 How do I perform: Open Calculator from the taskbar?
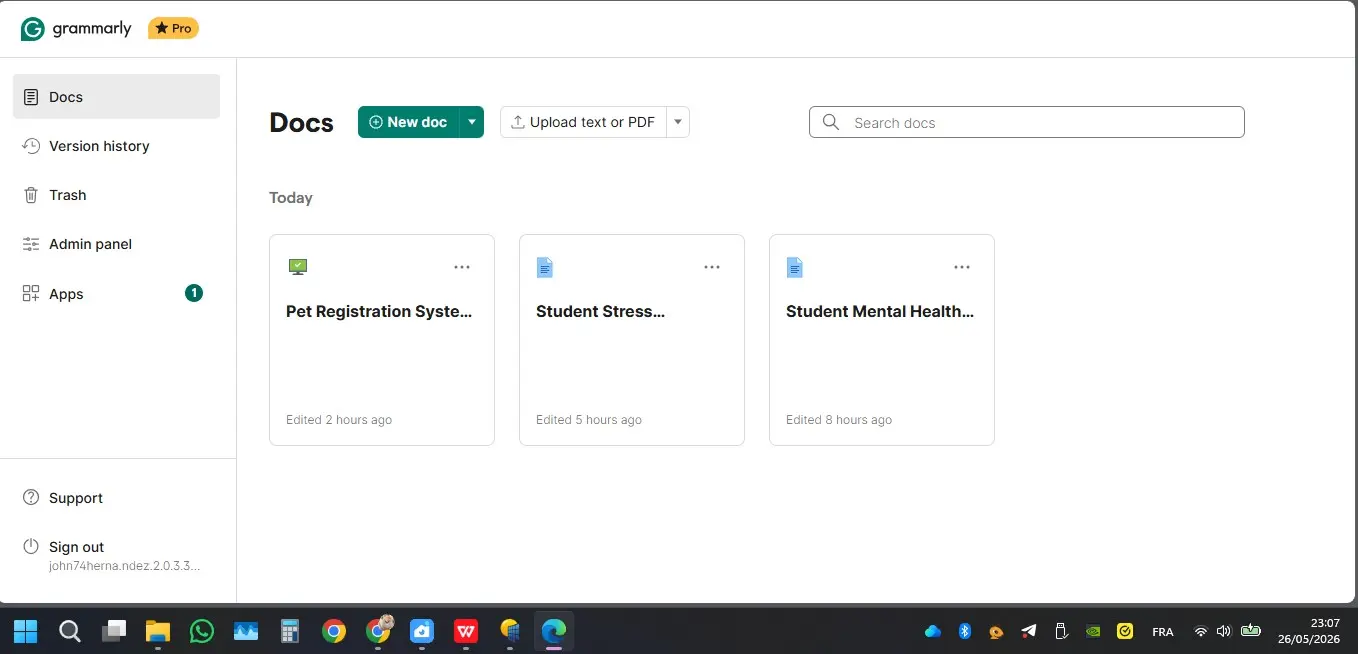coord(290,631)
